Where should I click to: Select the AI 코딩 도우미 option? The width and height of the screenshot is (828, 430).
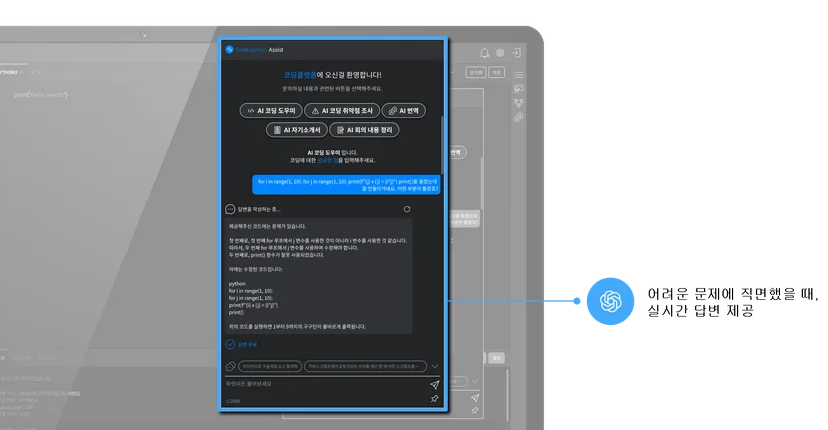click(271, 110)
